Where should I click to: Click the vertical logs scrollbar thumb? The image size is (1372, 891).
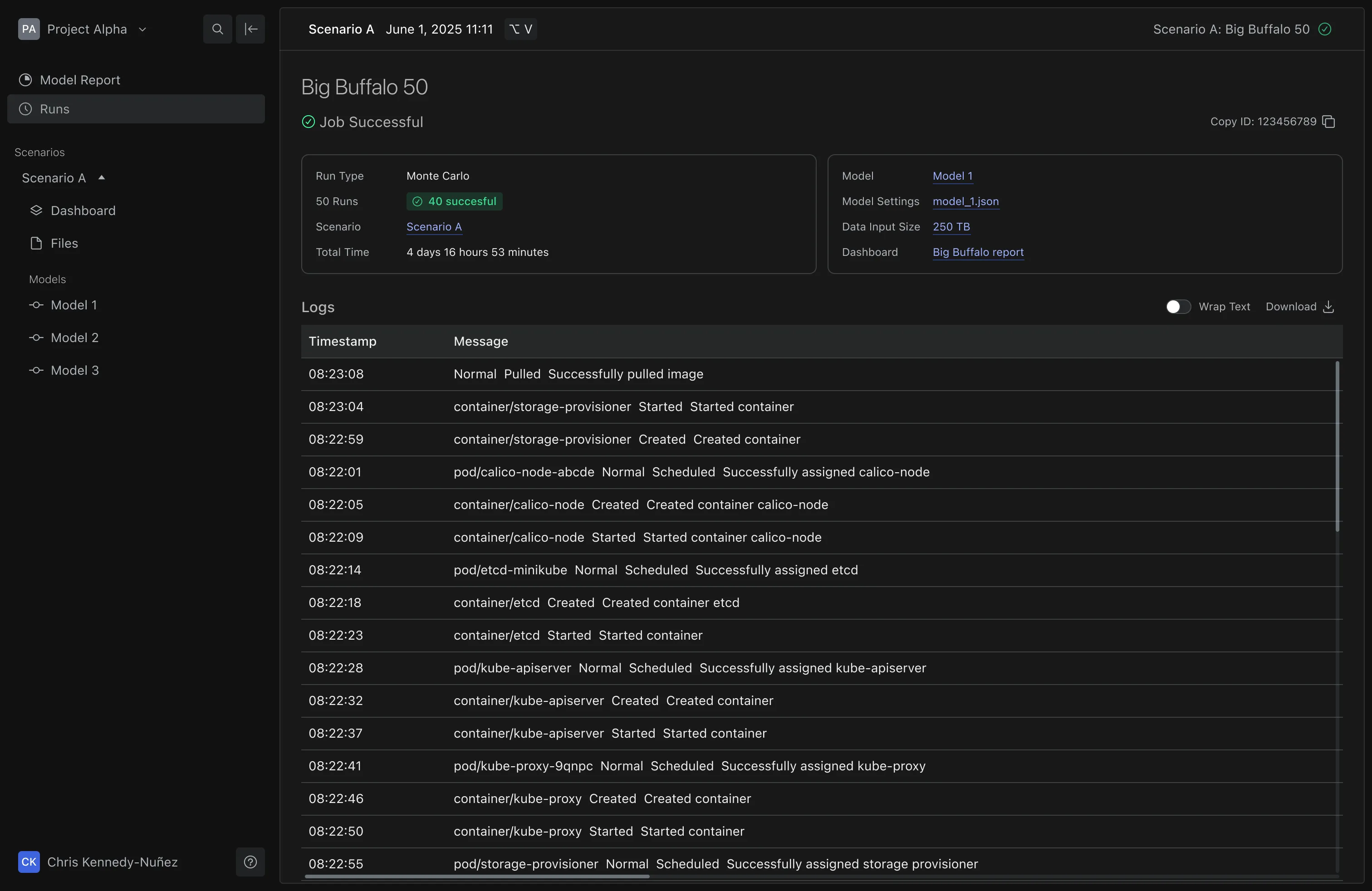pyautogui.click(x=1338, y=445)
